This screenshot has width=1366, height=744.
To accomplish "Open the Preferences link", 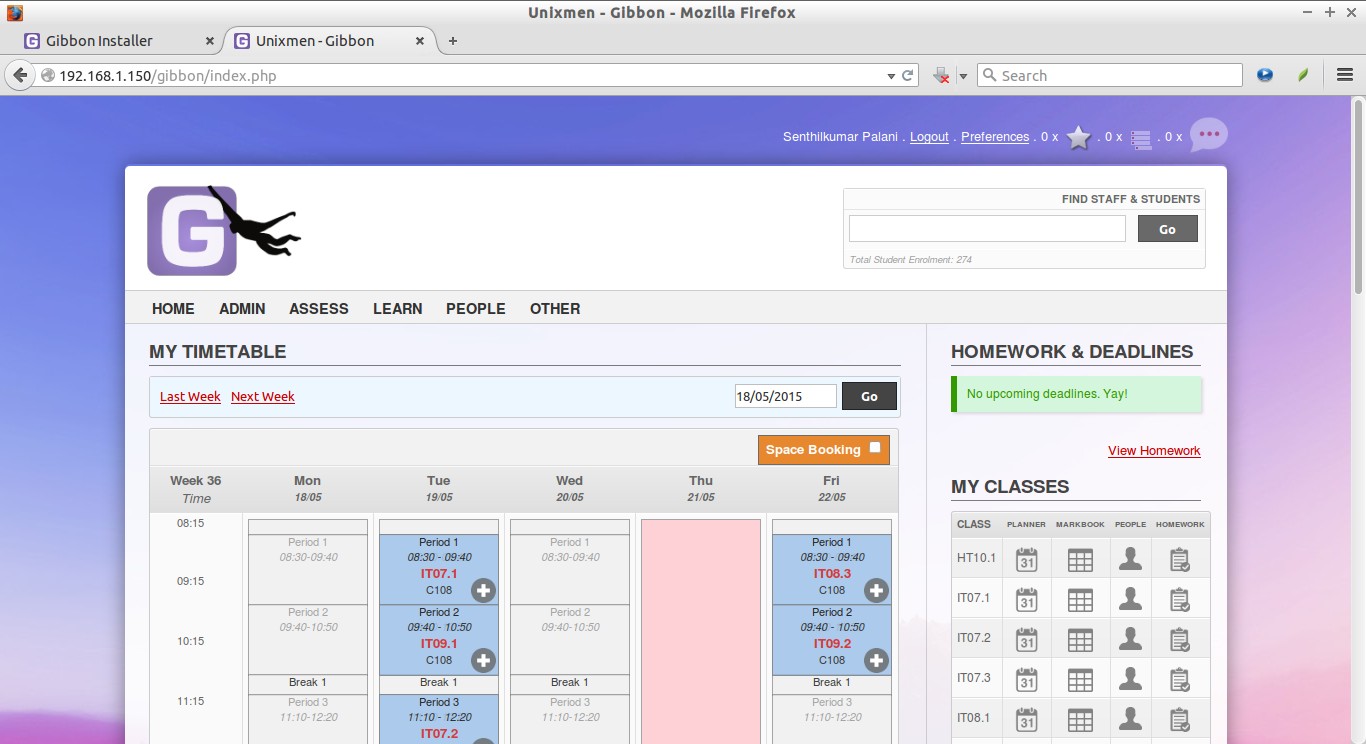I will click(995, 137).
